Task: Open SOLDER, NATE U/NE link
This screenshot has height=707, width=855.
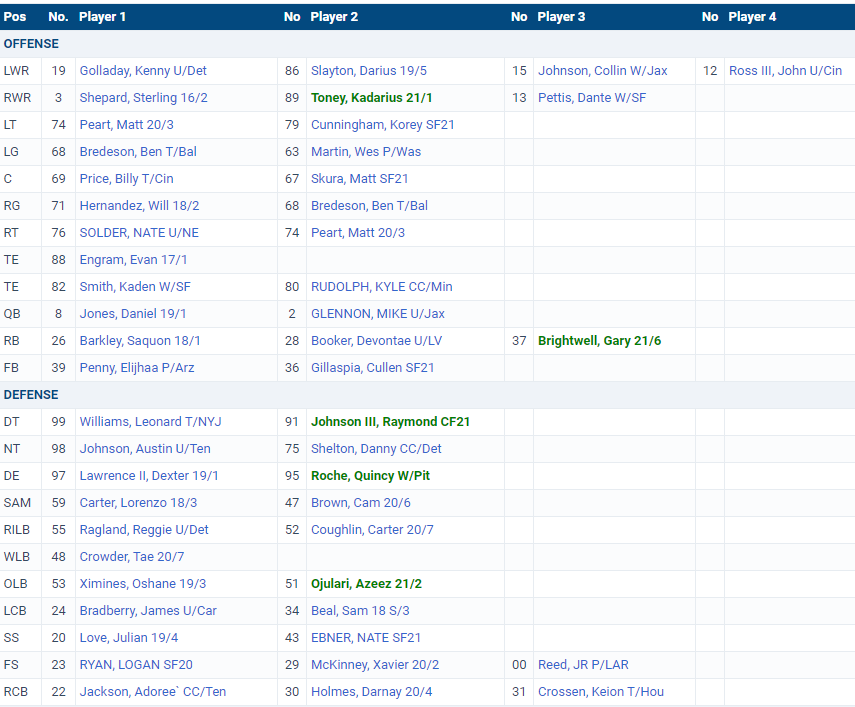Action: [x=139, y=233]
